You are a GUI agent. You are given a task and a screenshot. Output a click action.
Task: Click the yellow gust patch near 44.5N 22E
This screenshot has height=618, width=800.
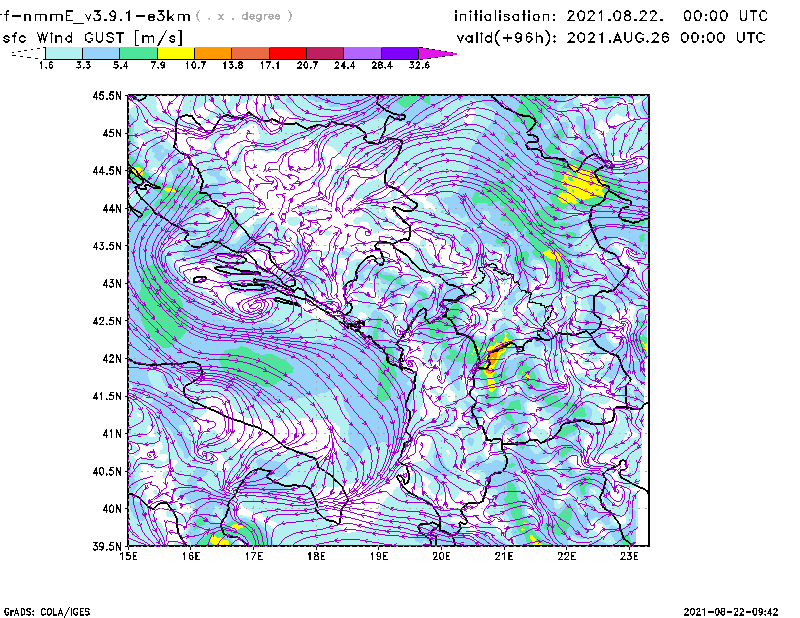coord(581,185)
